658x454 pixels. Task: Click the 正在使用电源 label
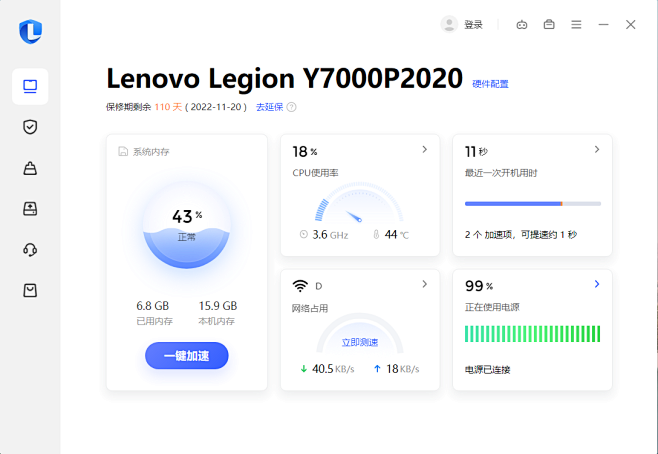pos(492,307)
